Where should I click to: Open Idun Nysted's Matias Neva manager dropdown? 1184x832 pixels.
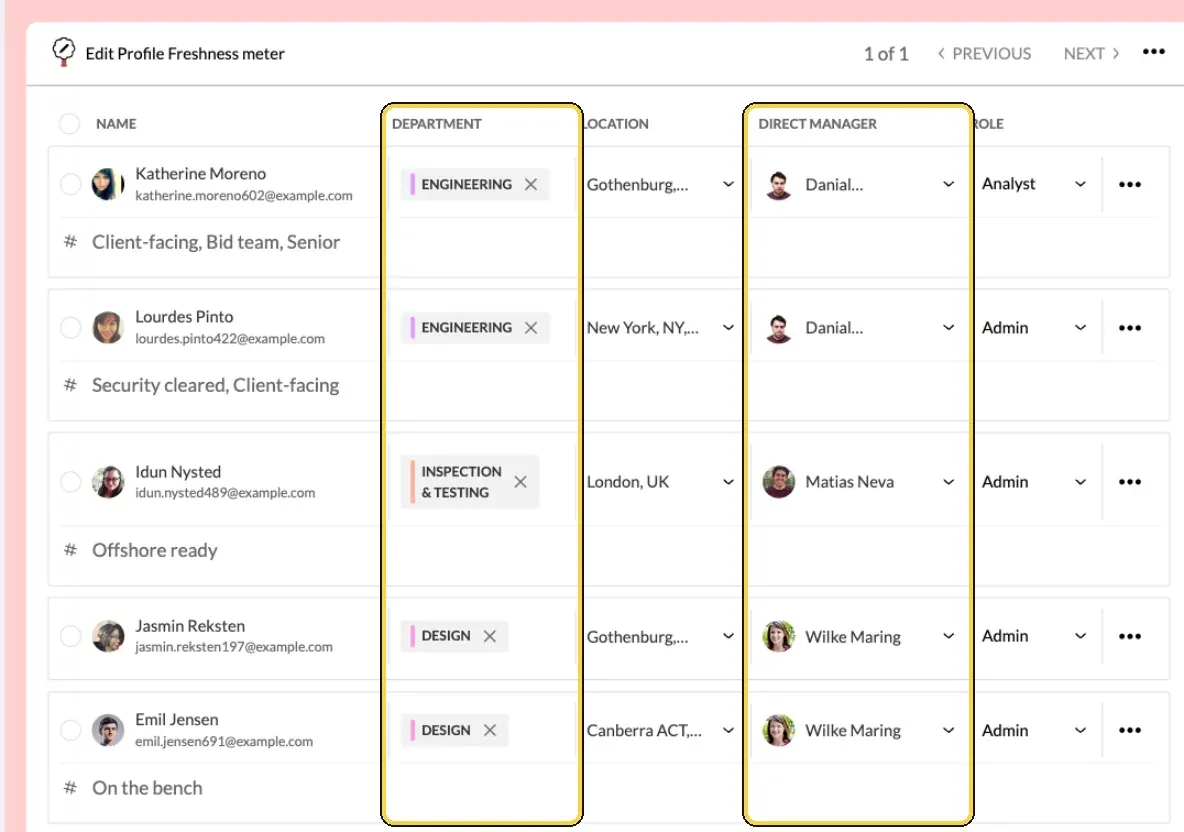tap(948, 482)
